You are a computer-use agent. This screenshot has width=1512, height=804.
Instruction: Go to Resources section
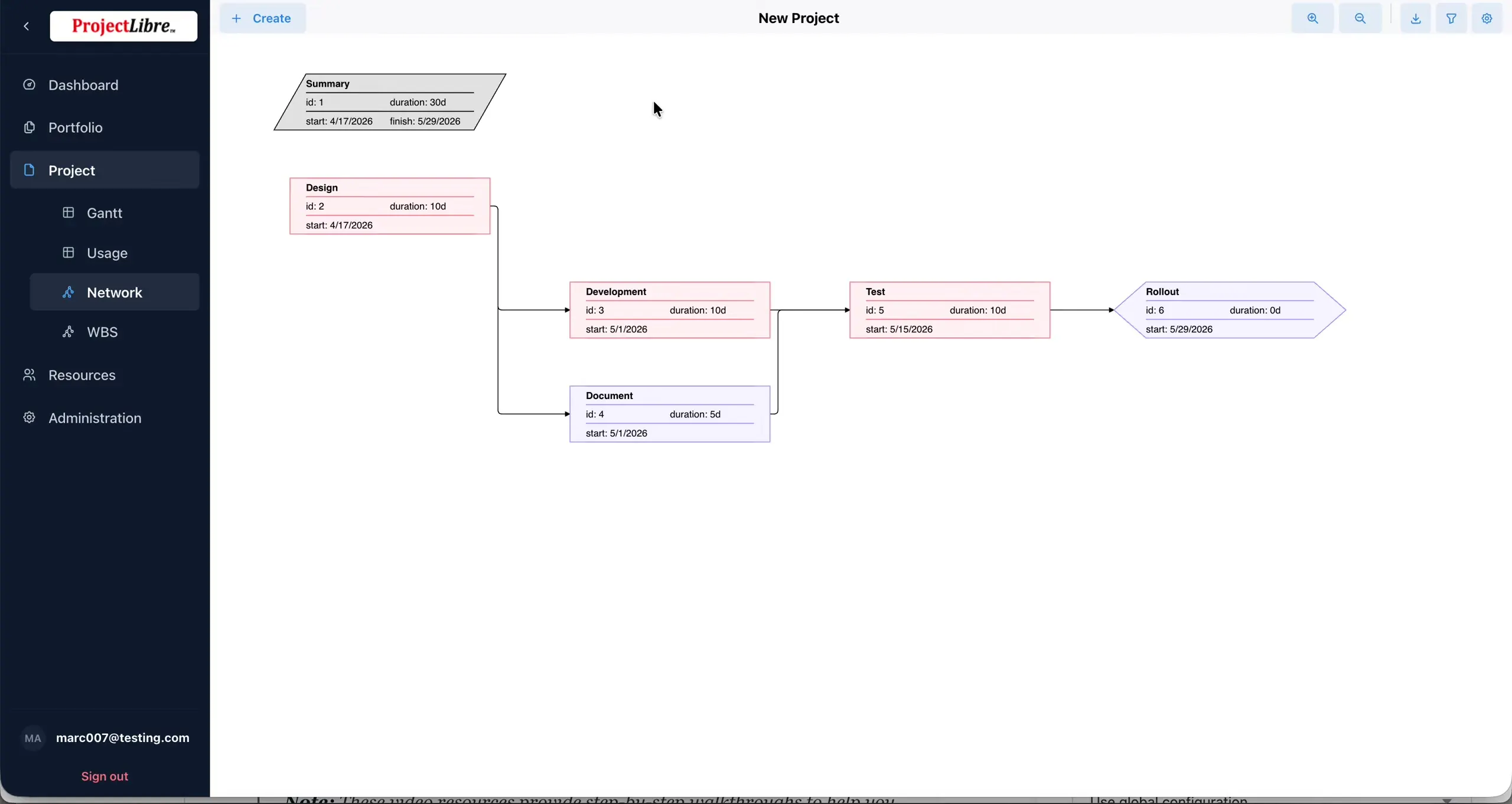(x=105, y=375)
